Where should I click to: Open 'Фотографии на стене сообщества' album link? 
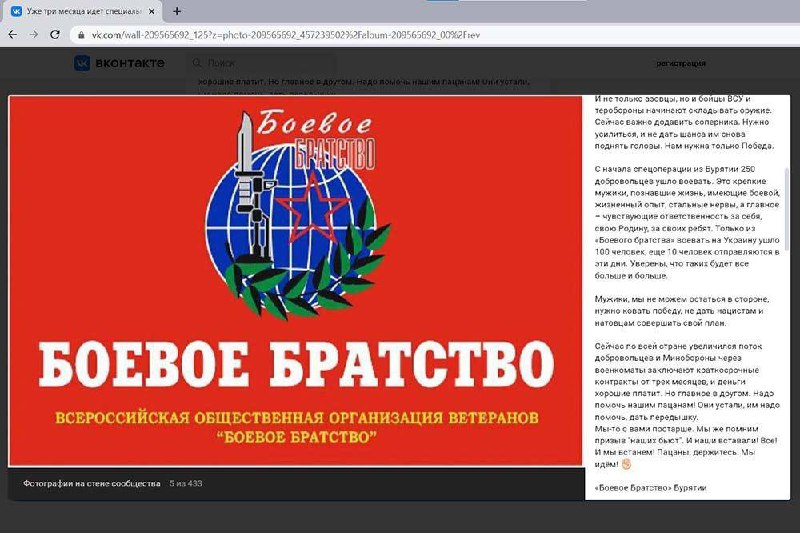coord(92,484)
